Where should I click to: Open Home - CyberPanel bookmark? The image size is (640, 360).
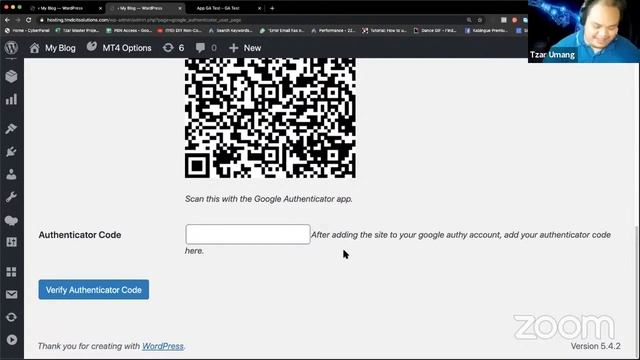(27, 31)
